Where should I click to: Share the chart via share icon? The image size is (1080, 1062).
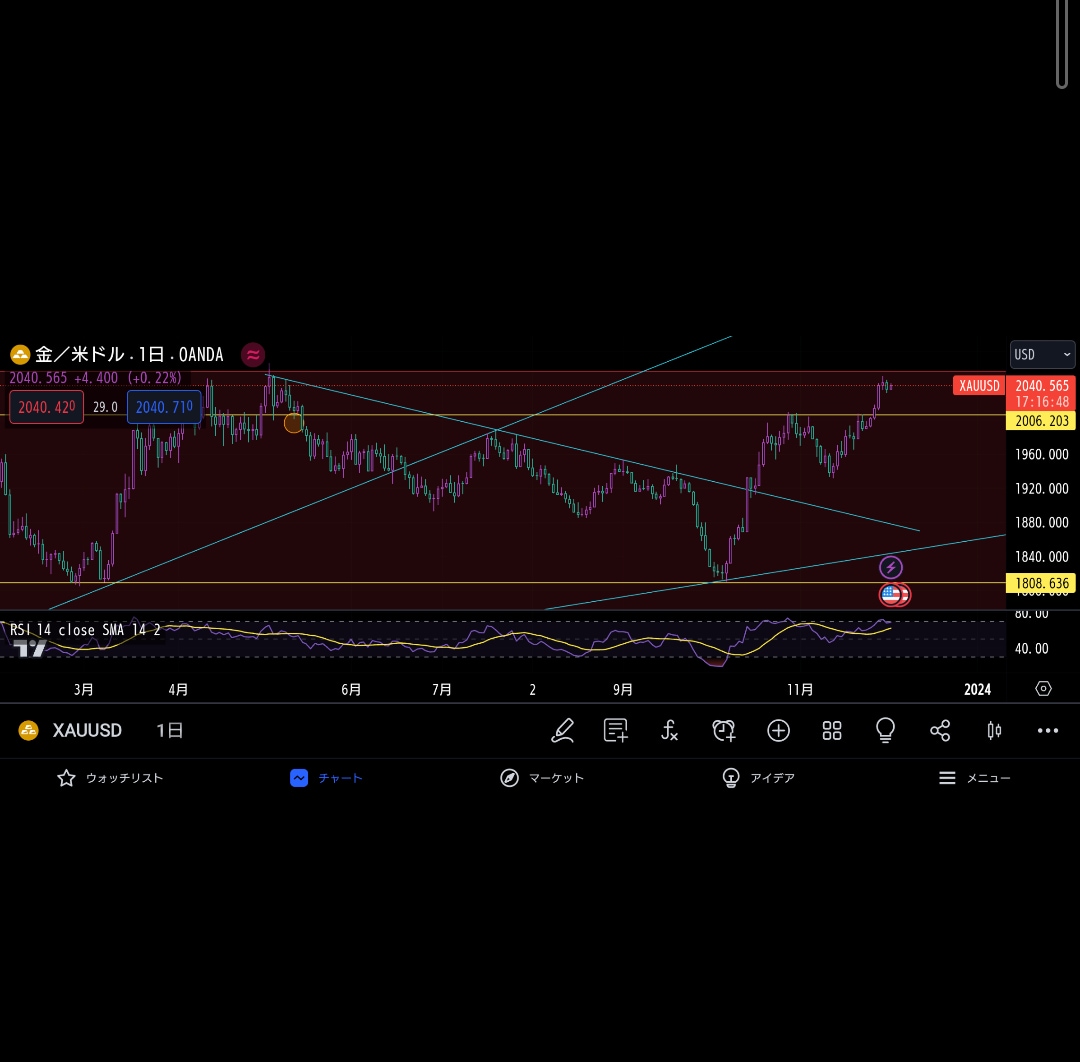click(940, 731)
